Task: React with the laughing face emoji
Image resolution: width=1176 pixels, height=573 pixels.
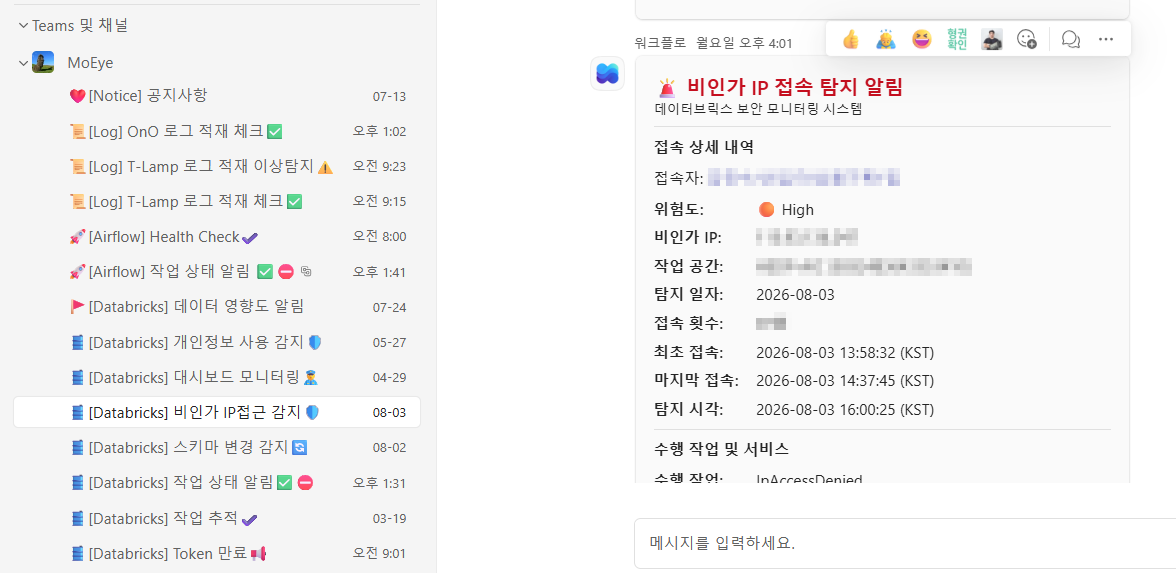Action: 921,39
